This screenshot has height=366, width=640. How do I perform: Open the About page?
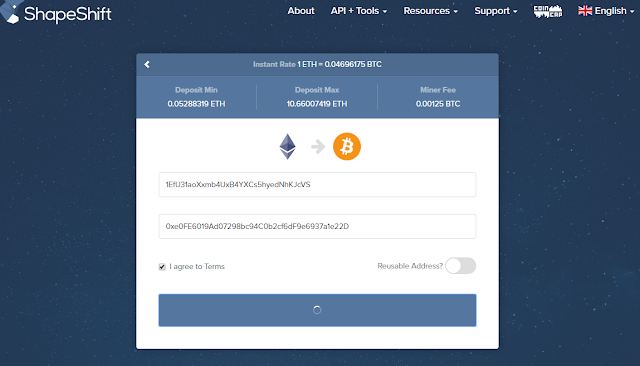[x=301, y=11]
